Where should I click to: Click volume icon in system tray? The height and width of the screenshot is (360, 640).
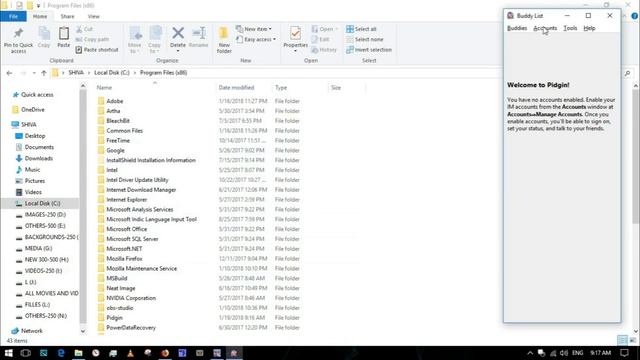coord(564,353)
